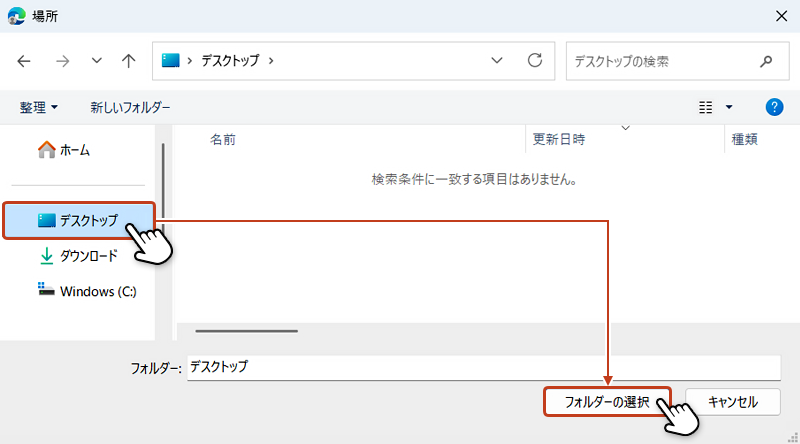Viewport: 800px width, 444px height.
Task: Open the 整理 menu
Action: tap(39, 107)
